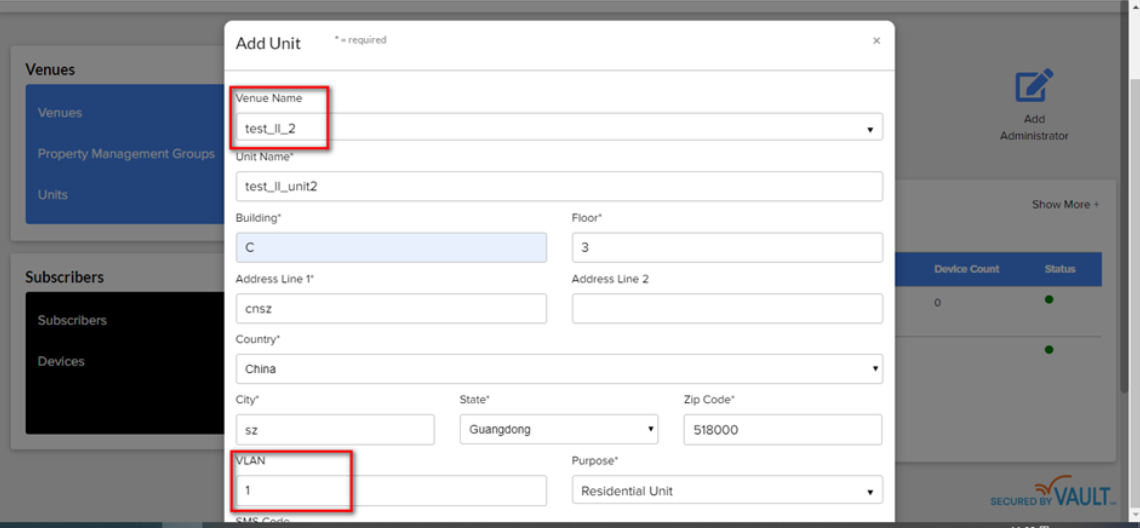This screenshot has width=1140, height=532.
Task: Select Devices in the Subscribers panel
Action: pos(61,362)
